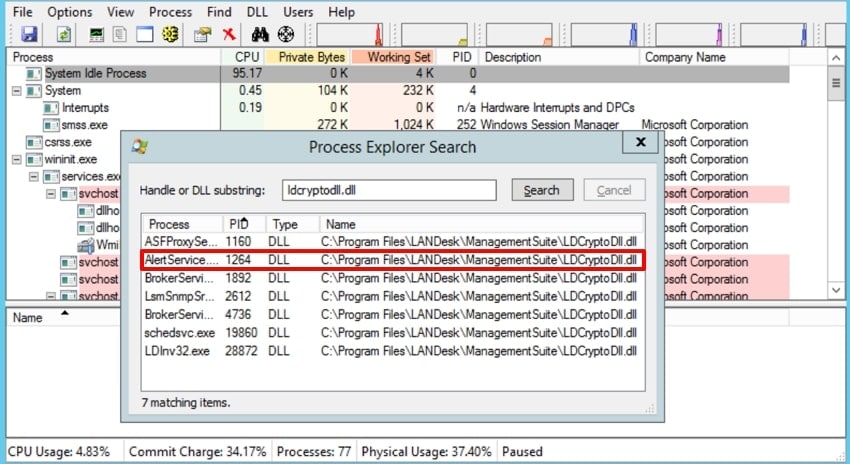Close the Process Explorer Search dialog

point(640,142)
